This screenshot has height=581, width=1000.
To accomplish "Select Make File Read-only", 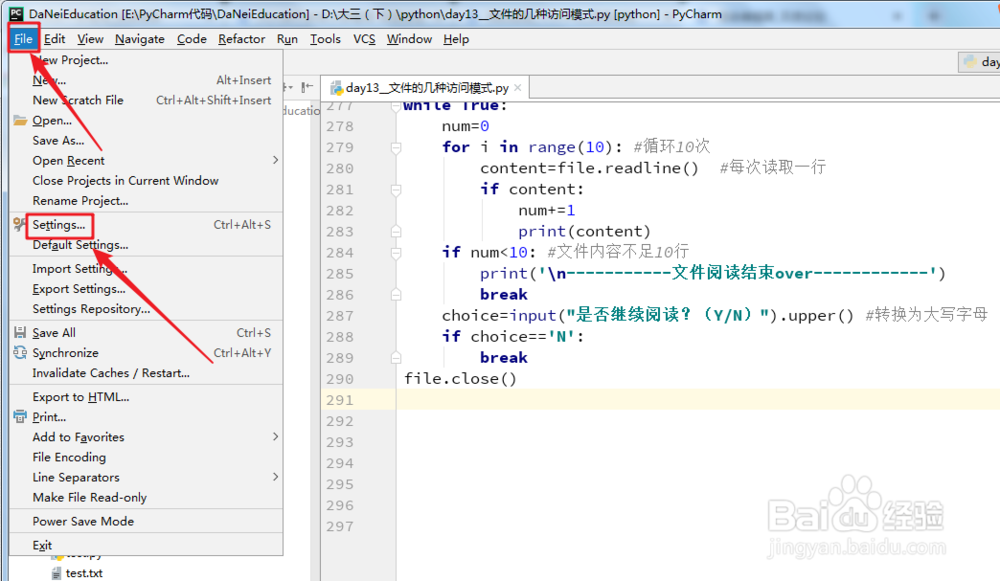I will coord(146,497).
